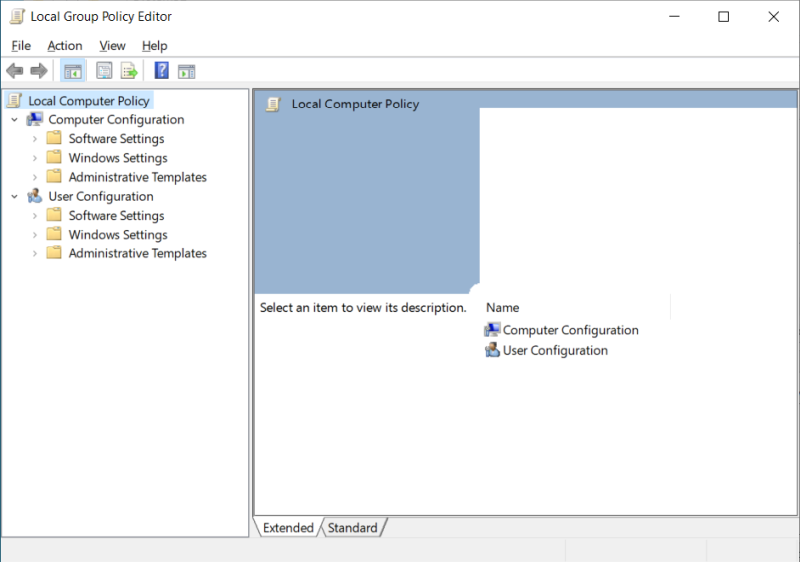
Task: Select Computer Configuration in the right pane list
Action: [570, 330]
